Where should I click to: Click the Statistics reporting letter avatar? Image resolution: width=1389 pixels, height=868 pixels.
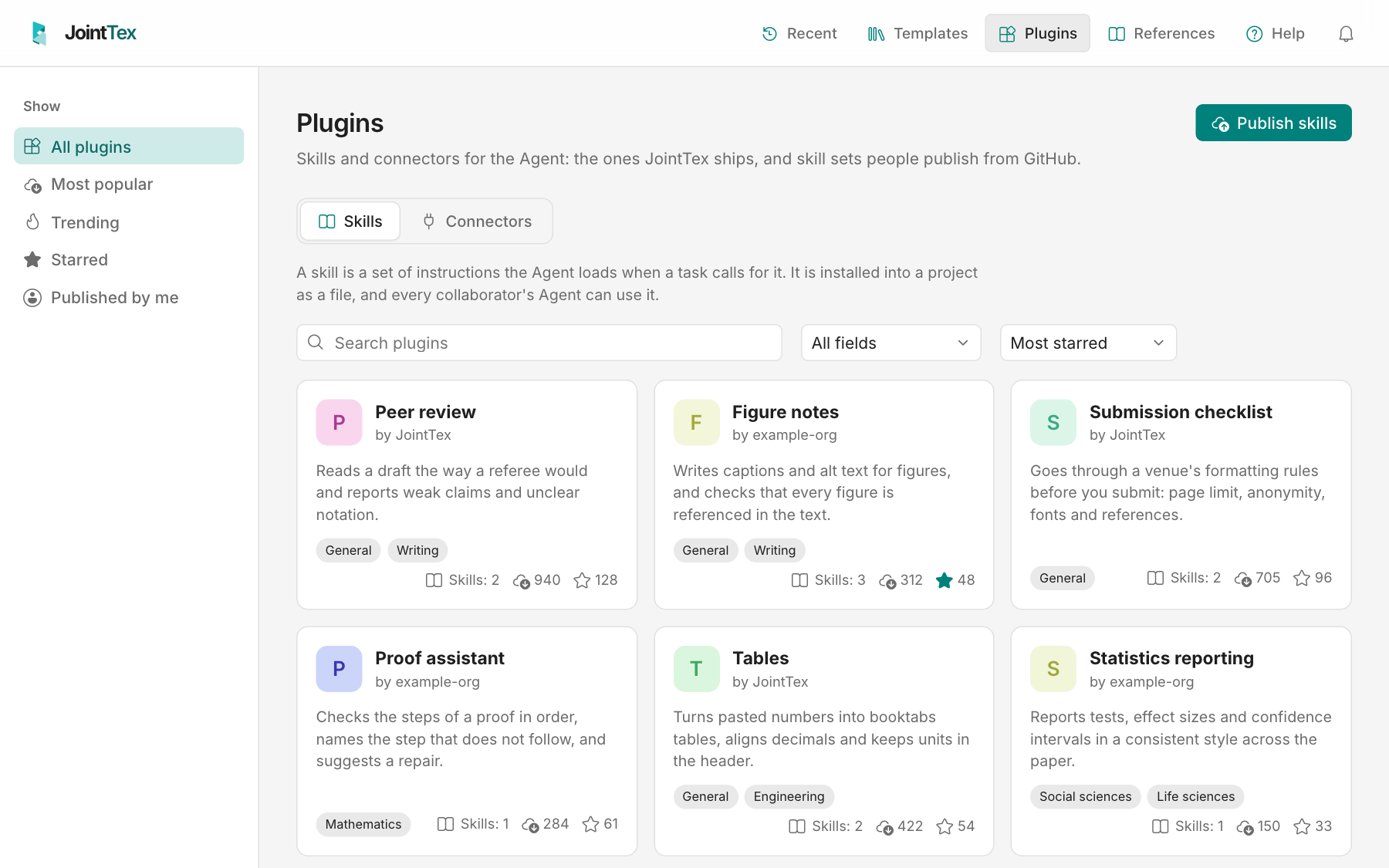[1053, 668]
